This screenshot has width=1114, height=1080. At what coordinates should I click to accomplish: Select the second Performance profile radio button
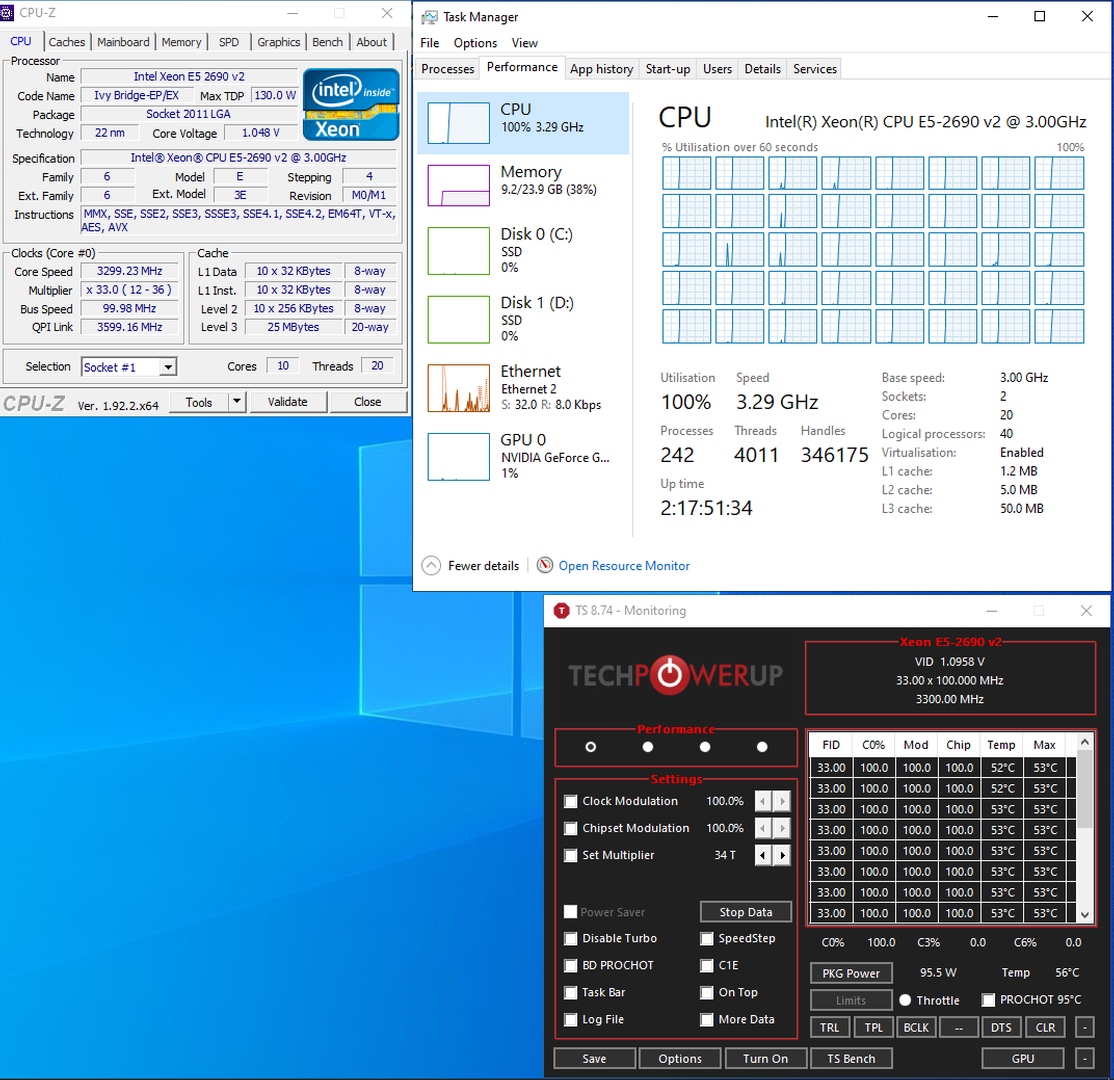tap(647, 747)
